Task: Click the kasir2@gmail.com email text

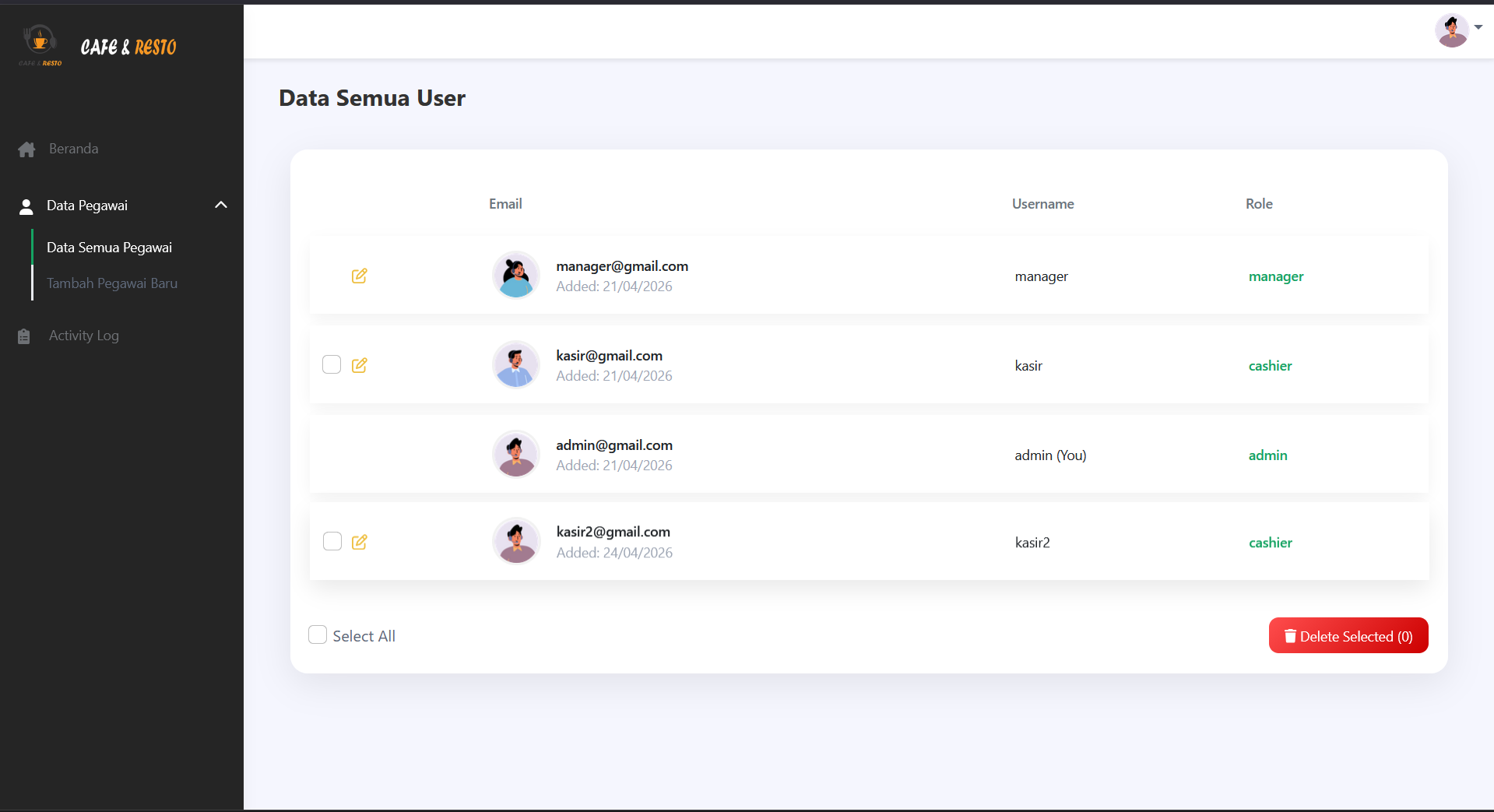Action: pyautogui.click(x=613, y=532)
